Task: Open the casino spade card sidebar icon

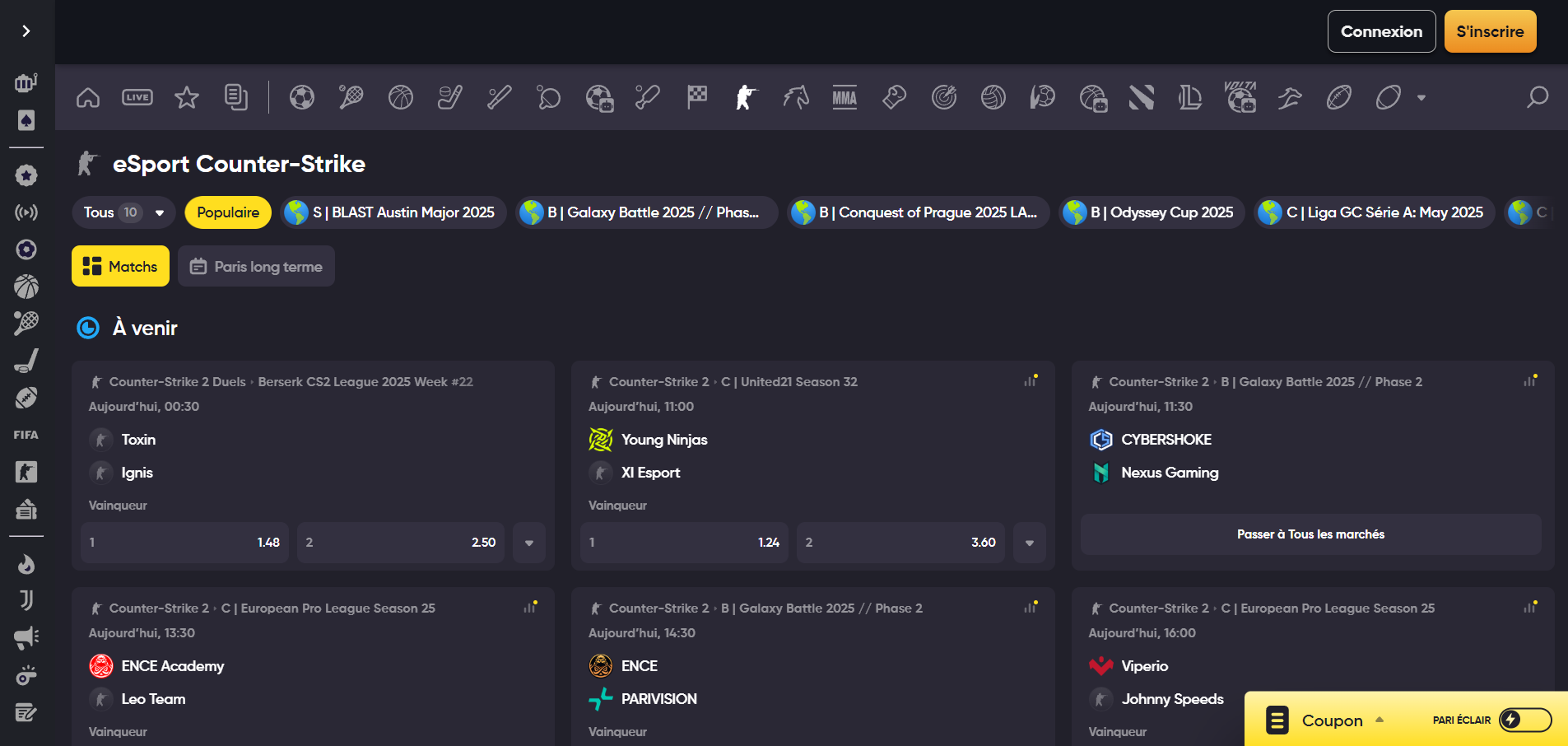Action: pyautogui.click(x=26, y=120)
